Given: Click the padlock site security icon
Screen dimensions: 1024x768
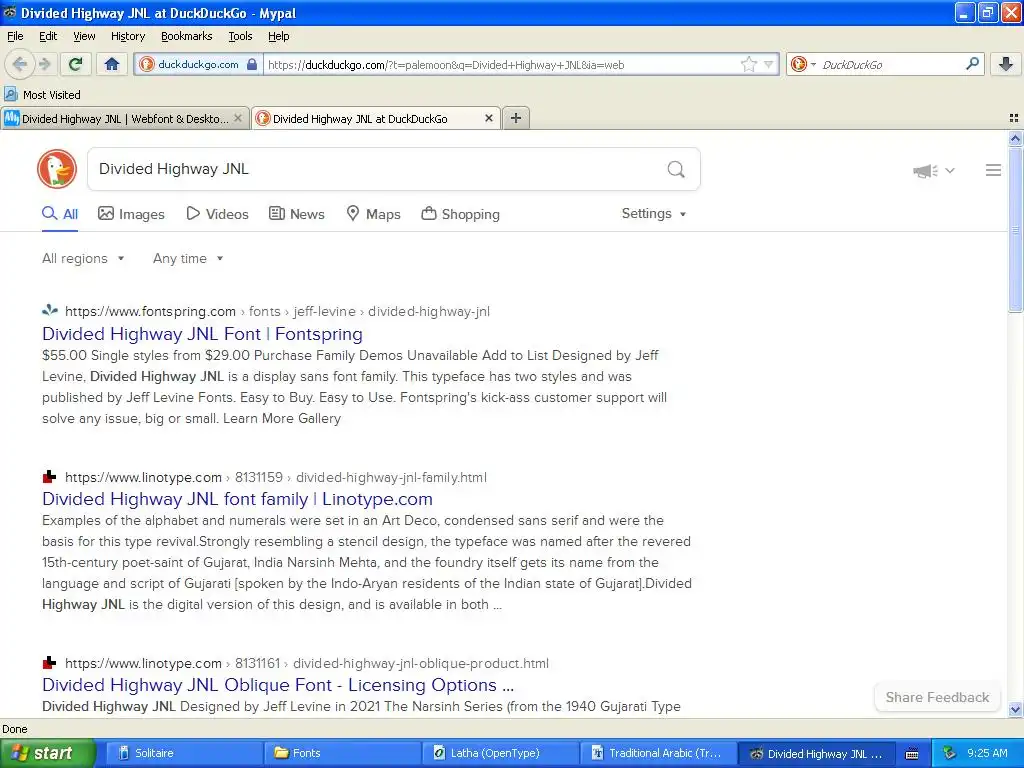Looking at the screenshot, I should click(x=251, y=64).
